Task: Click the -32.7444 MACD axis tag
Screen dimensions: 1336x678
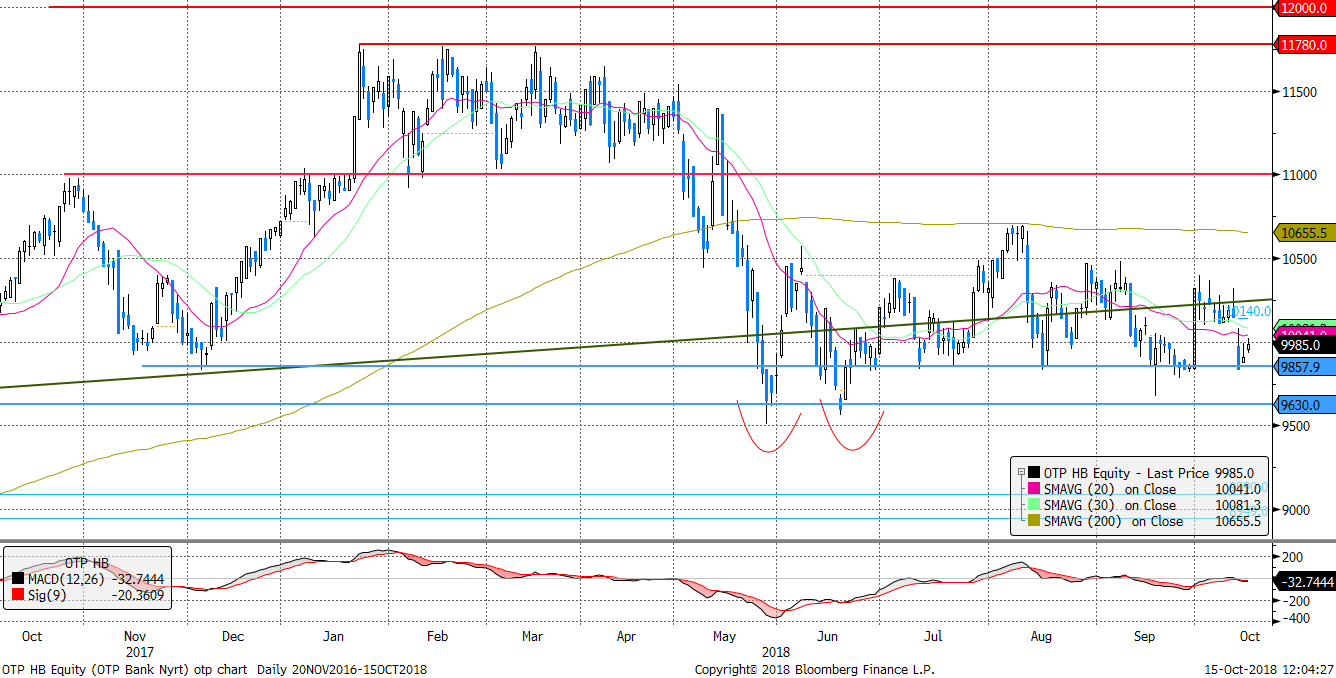Action: click(x=1303, y=581)
